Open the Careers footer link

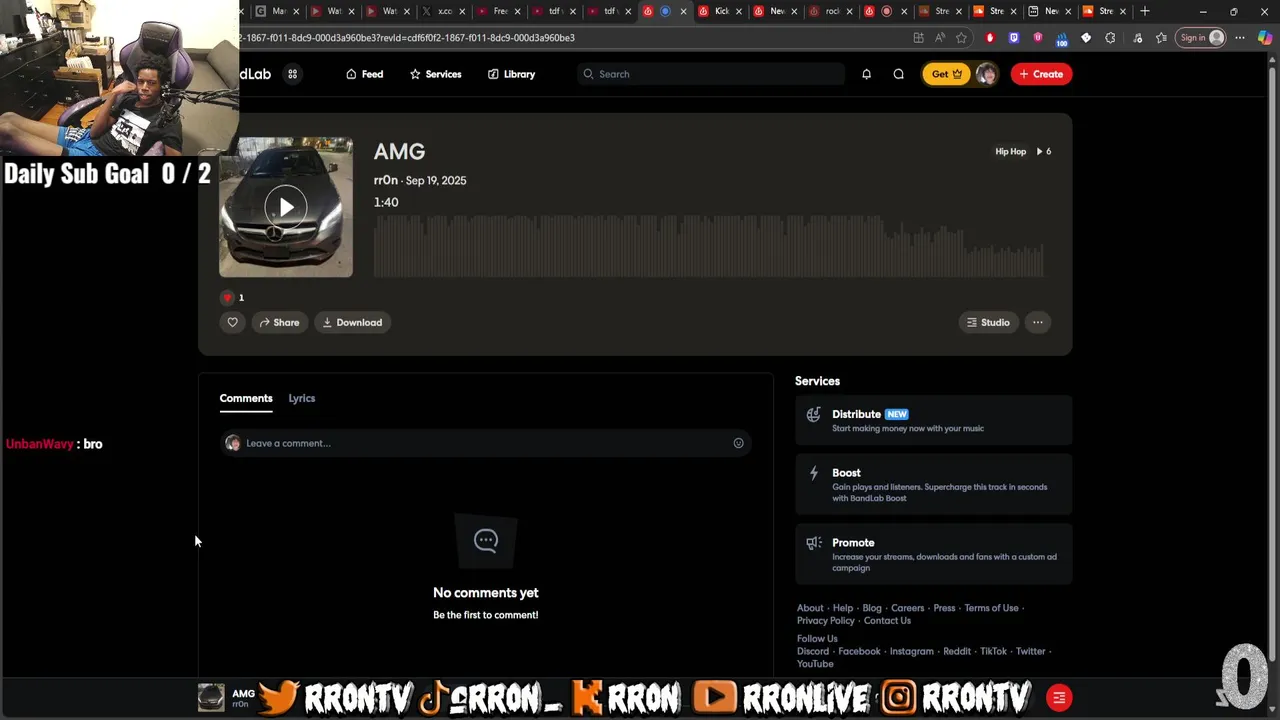pos(907,608)
